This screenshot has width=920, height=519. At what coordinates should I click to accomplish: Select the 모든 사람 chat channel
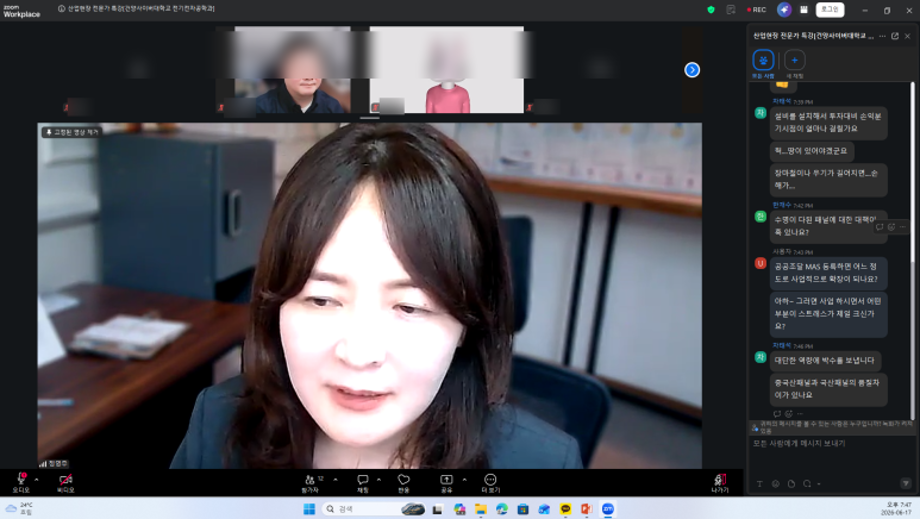tap(763, 63)
